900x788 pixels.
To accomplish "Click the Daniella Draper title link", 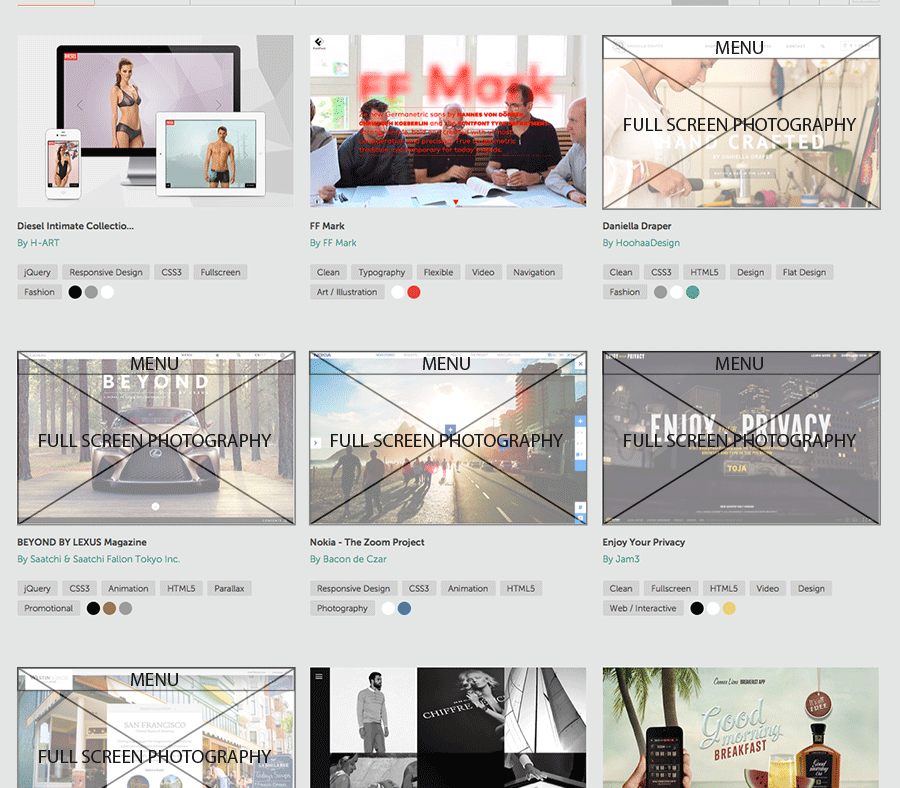I will point(637,226).
